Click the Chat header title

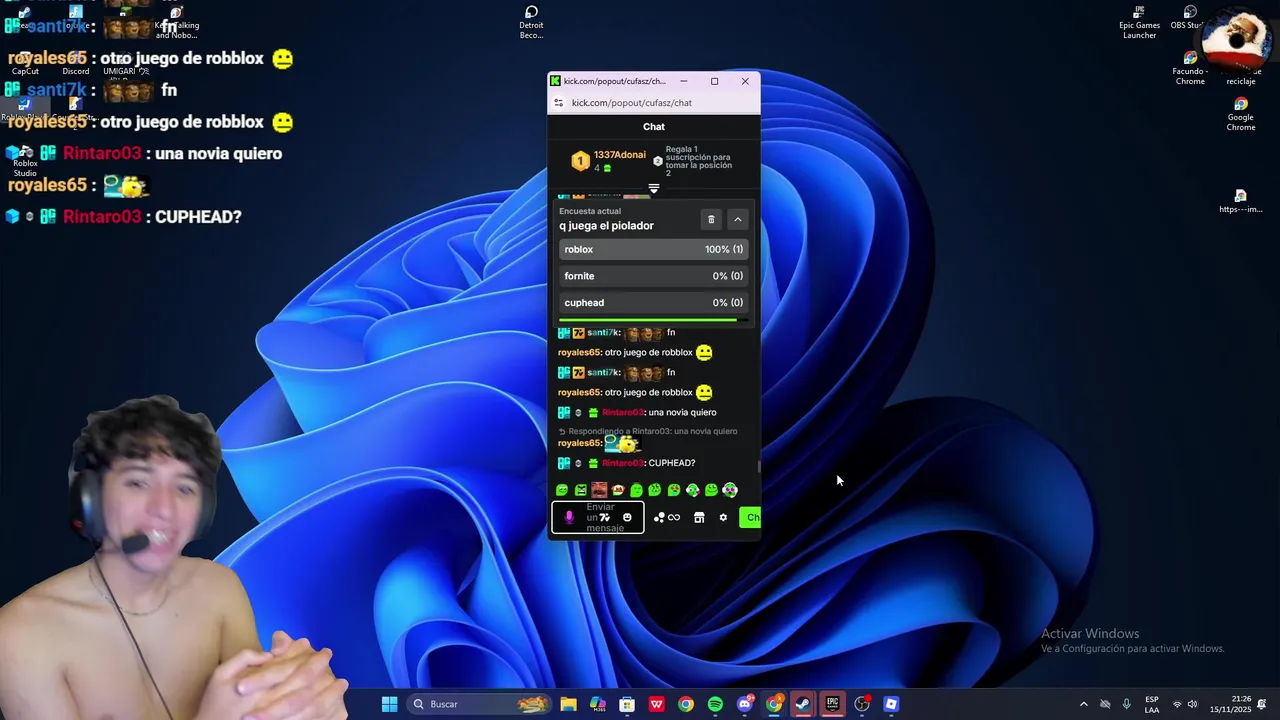tap(654, 127)
